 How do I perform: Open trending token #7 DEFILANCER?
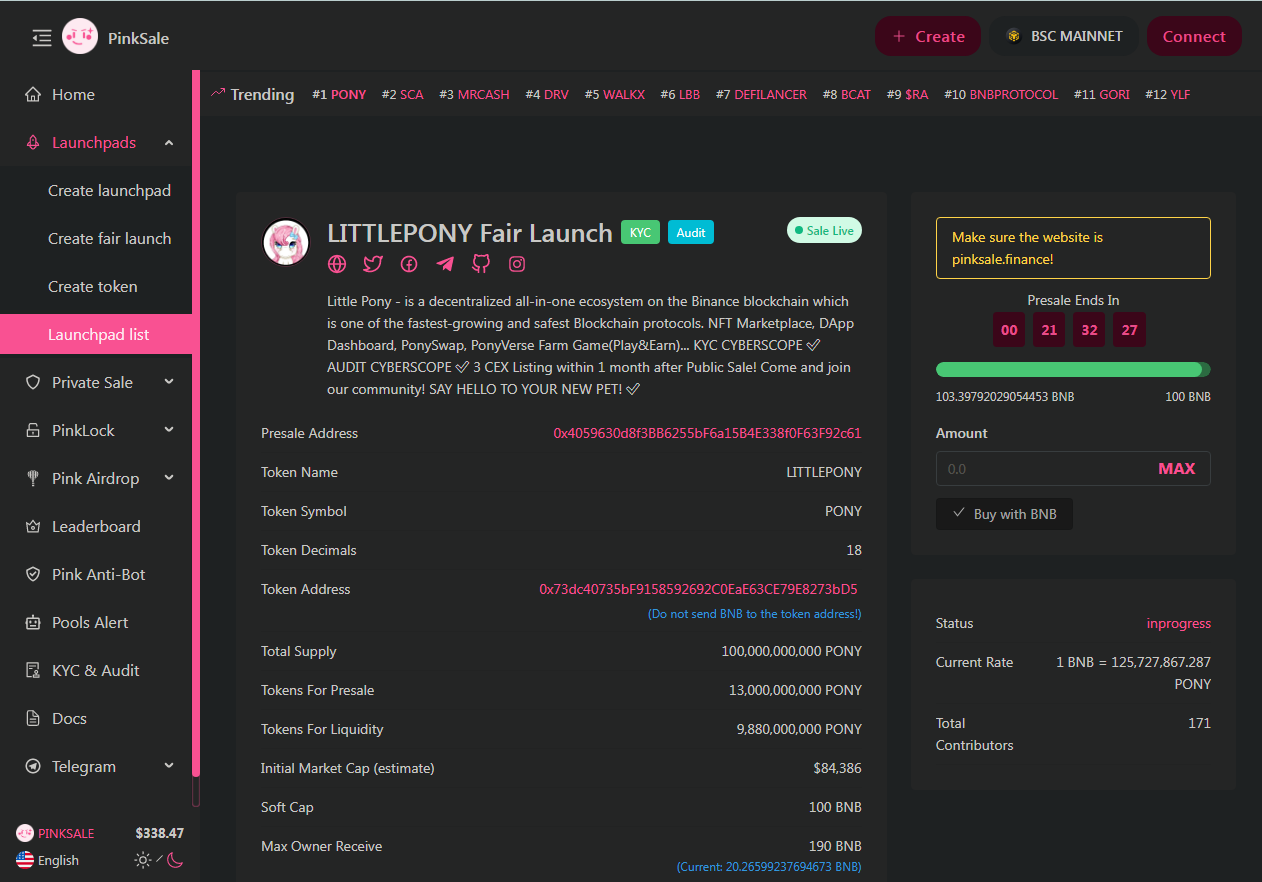pos(761,94)
